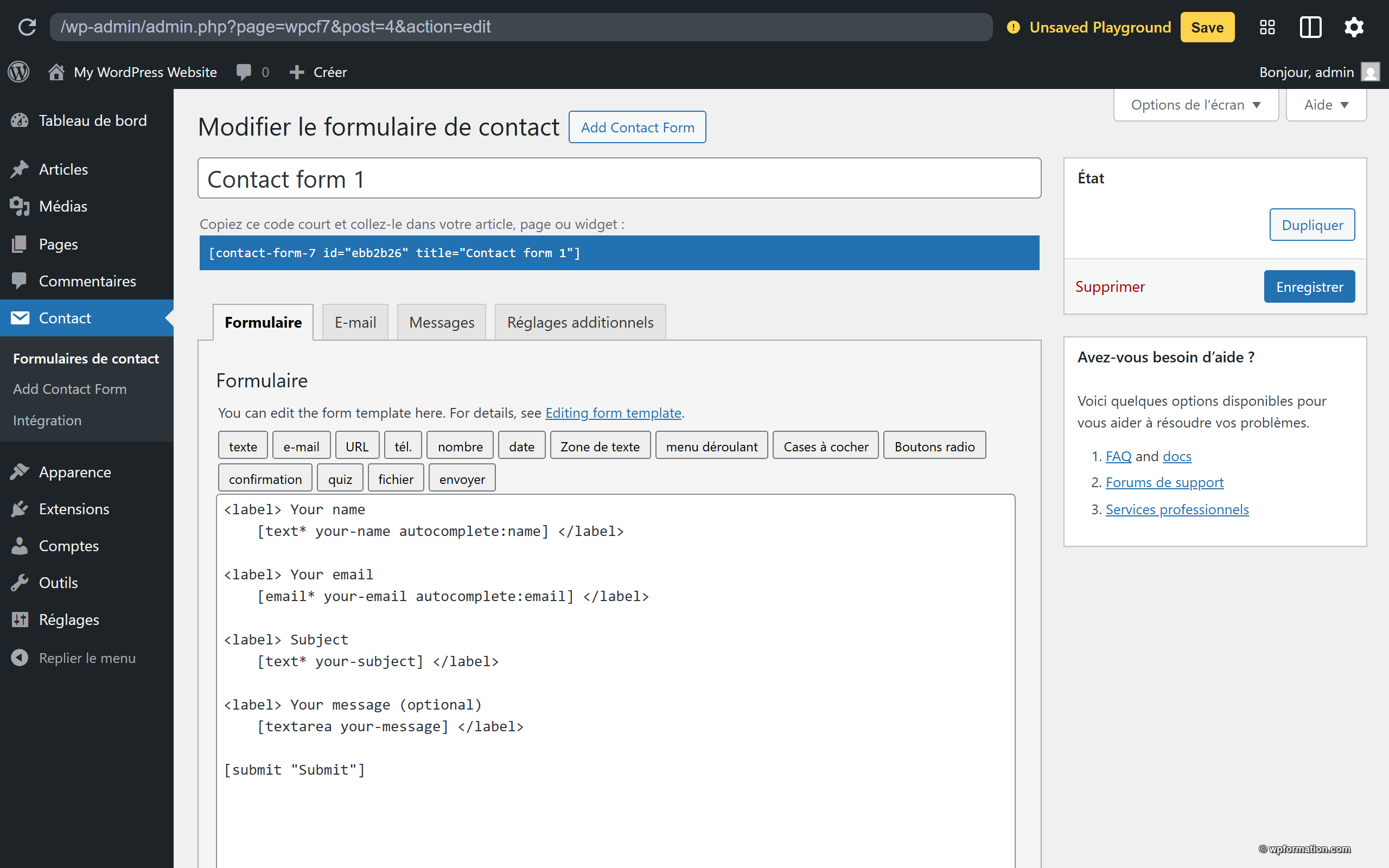Open the Editing form template link
This screenshot has width=1389, height=868.
[x=613, y=413]
